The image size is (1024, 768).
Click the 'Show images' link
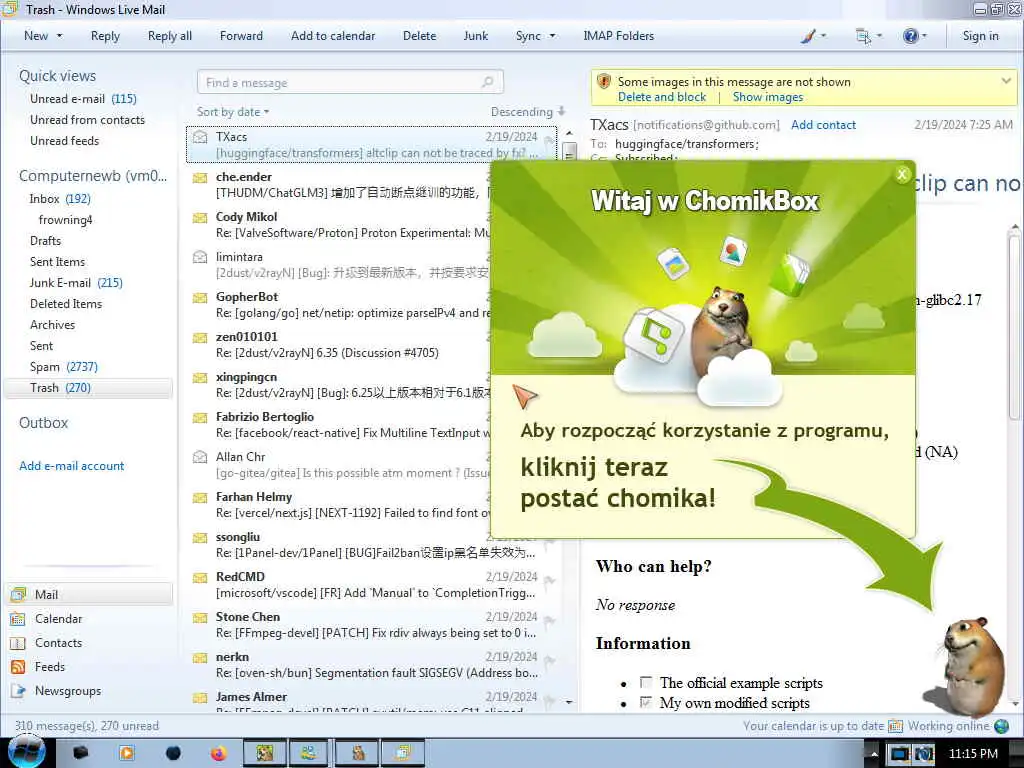pos(767,97)
